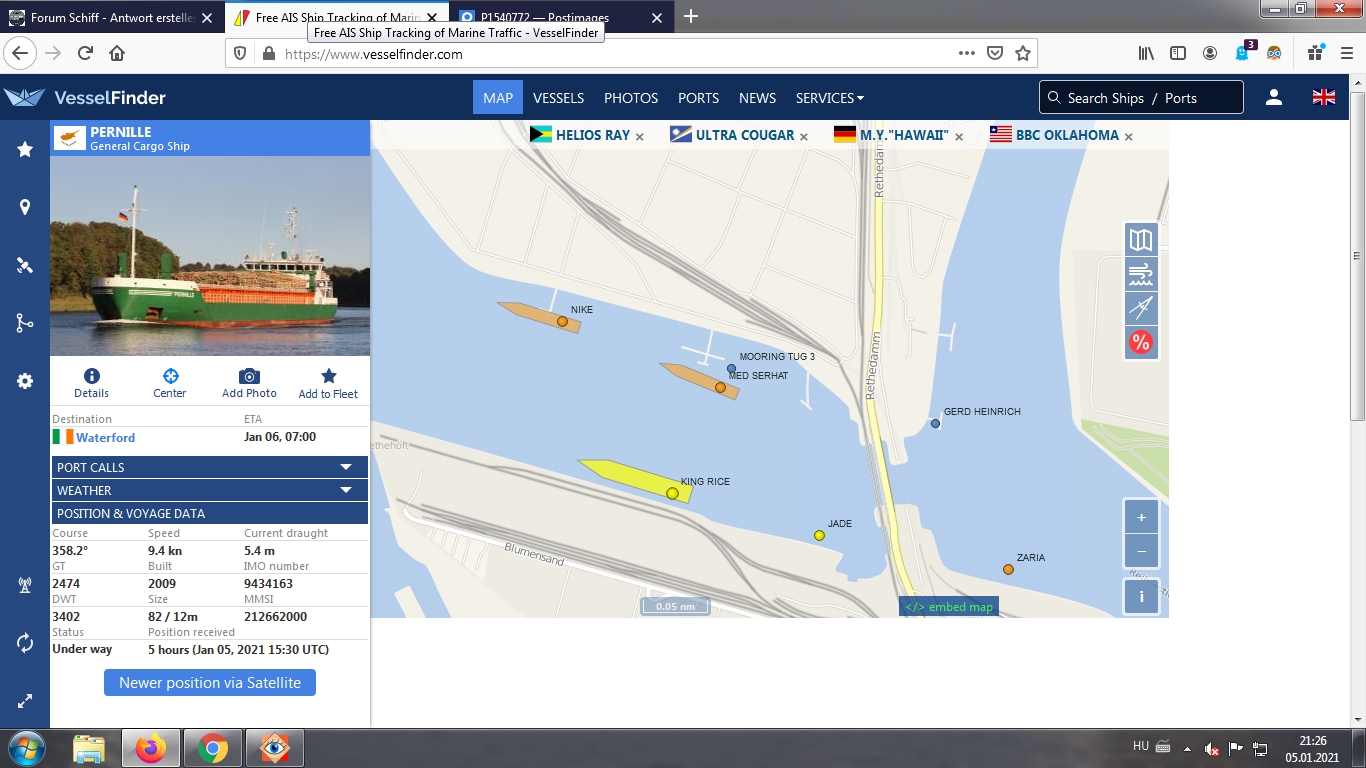Open the satellite icon in sidebar

[25, 265]
